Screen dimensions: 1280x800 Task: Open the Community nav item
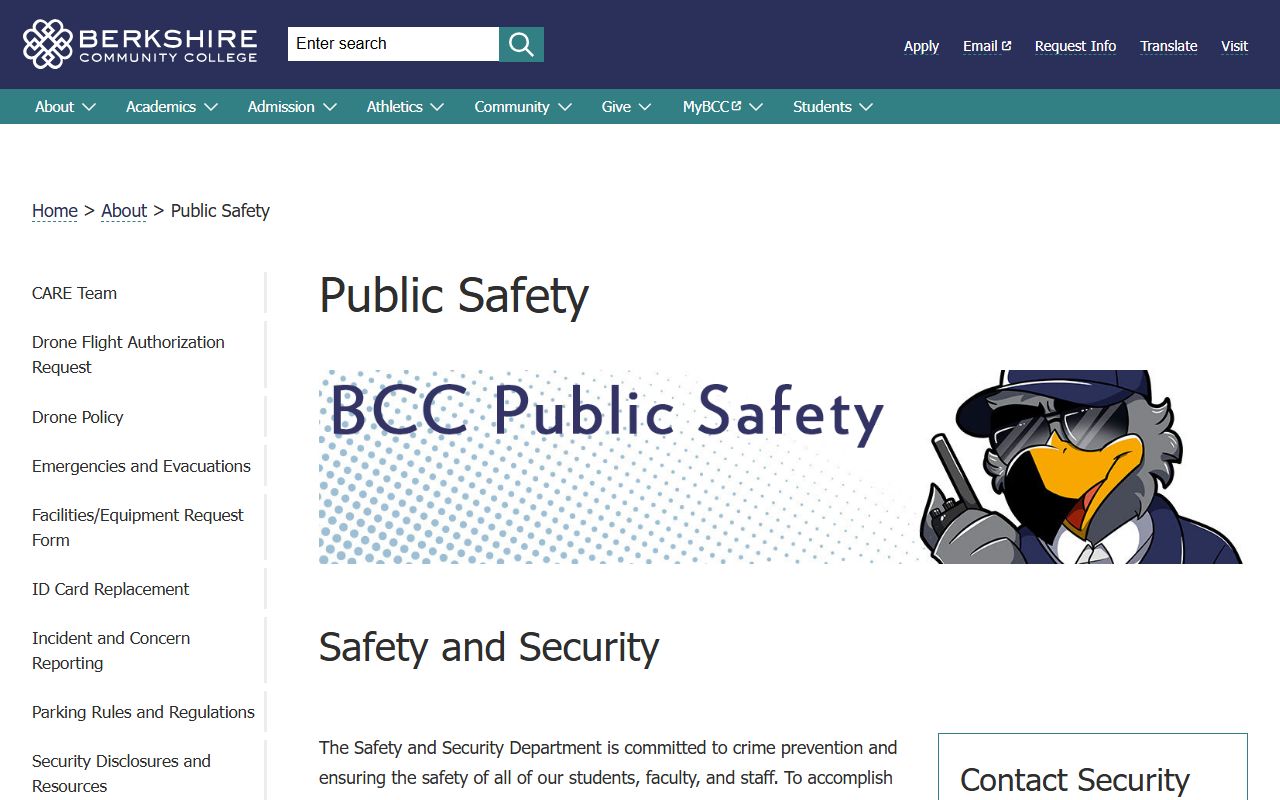pos(512,107)
